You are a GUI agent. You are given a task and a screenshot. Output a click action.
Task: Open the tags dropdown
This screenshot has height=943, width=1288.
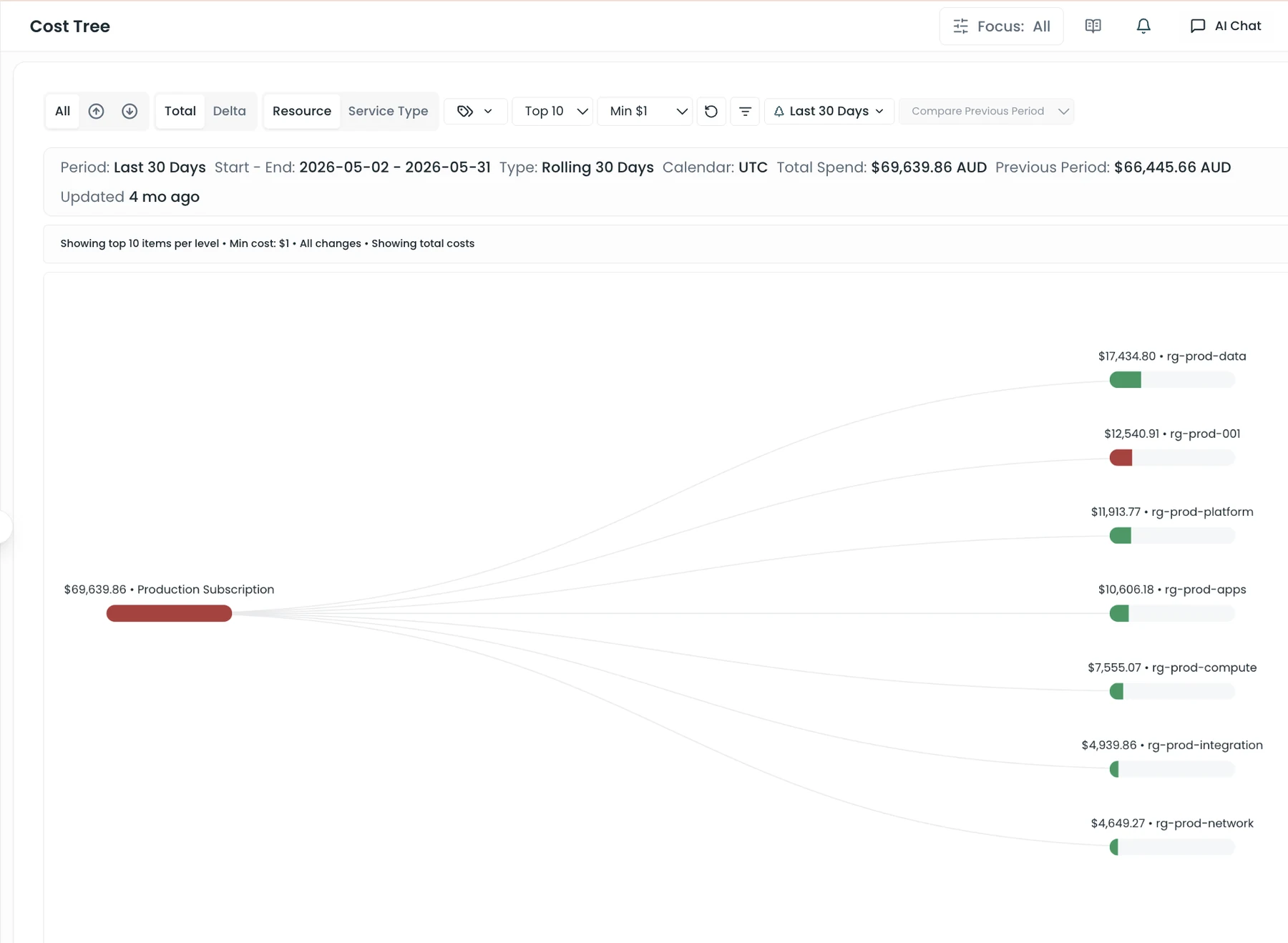tap(476, 111)
